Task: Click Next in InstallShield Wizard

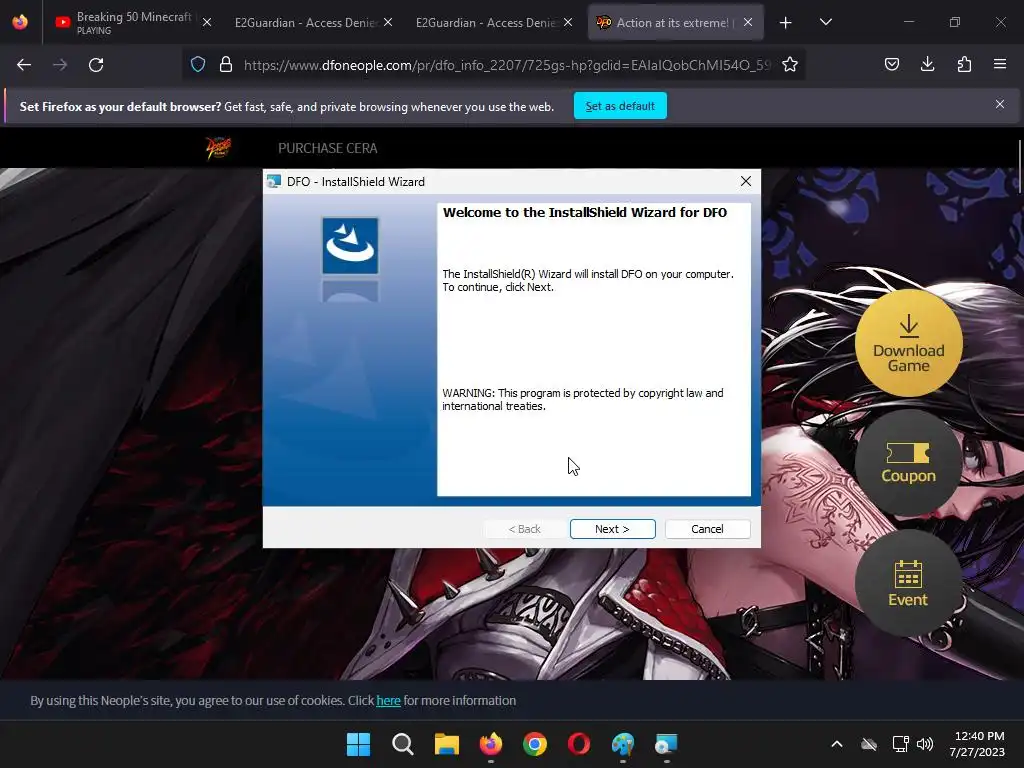Action: (612, 529)
